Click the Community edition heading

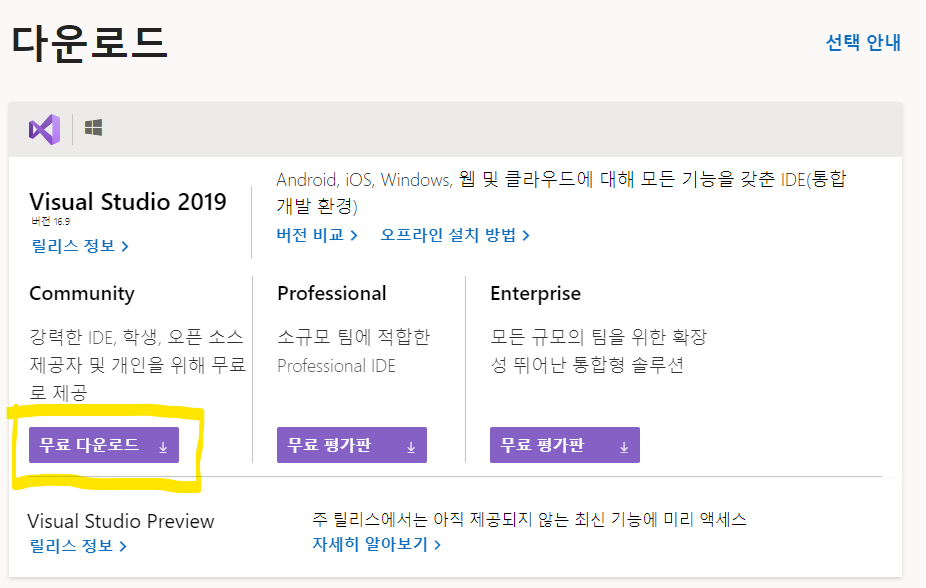pos(81,293)
